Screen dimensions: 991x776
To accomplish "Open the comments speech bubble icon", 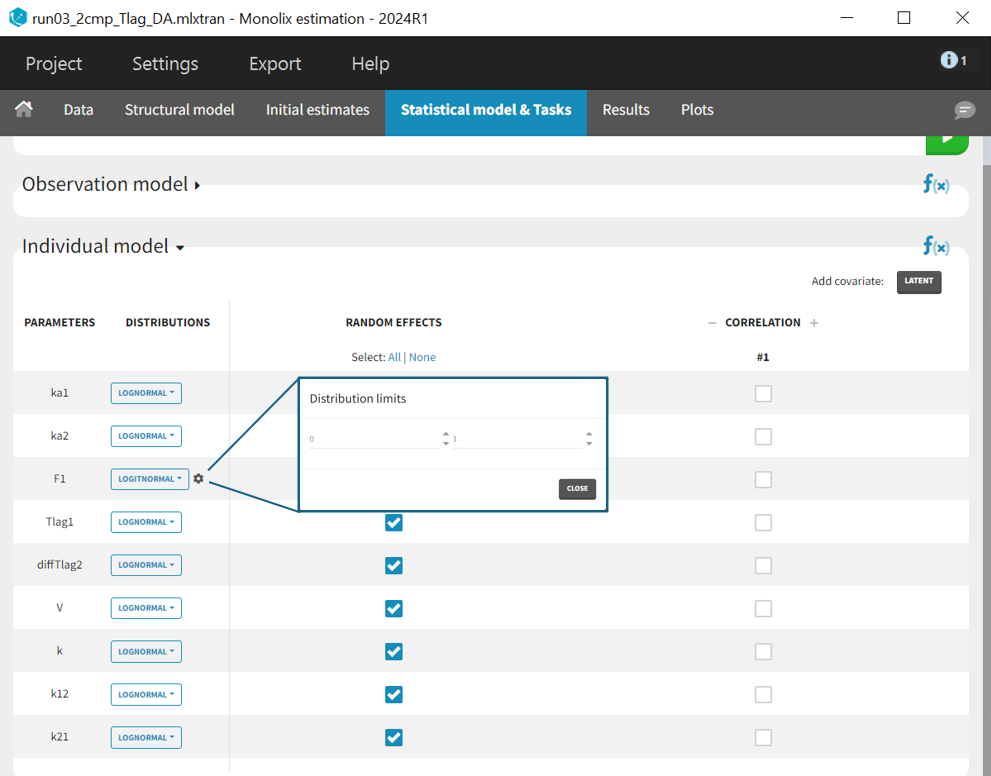I will pos(964,110).
